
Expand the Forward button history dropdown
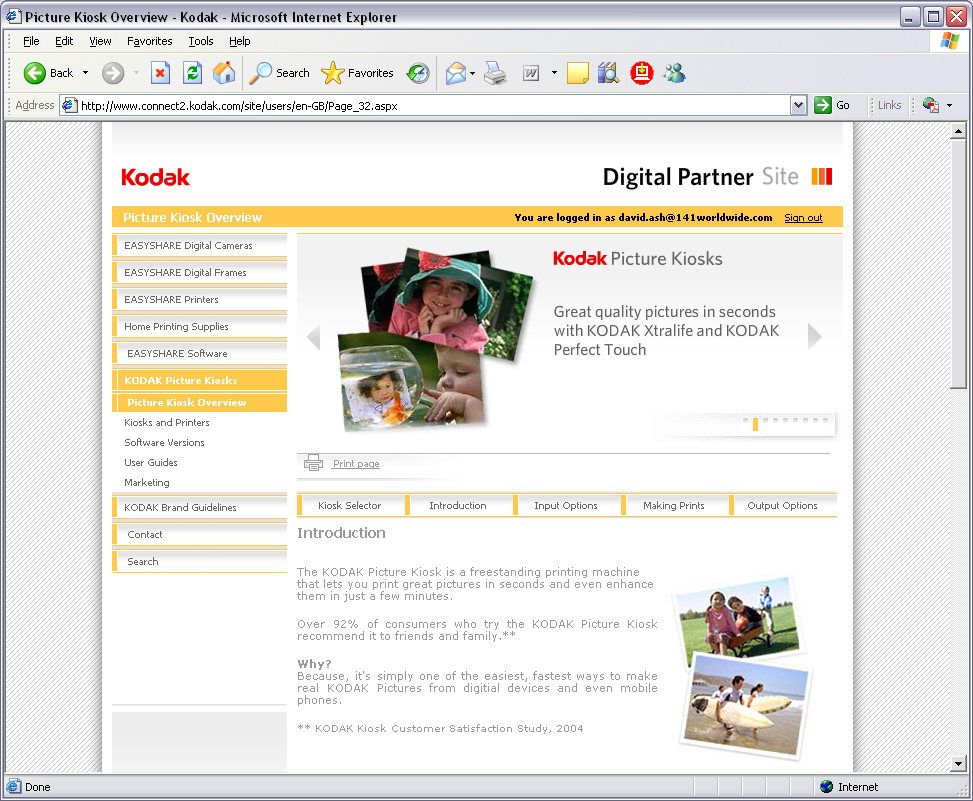(x=137, y=73)
